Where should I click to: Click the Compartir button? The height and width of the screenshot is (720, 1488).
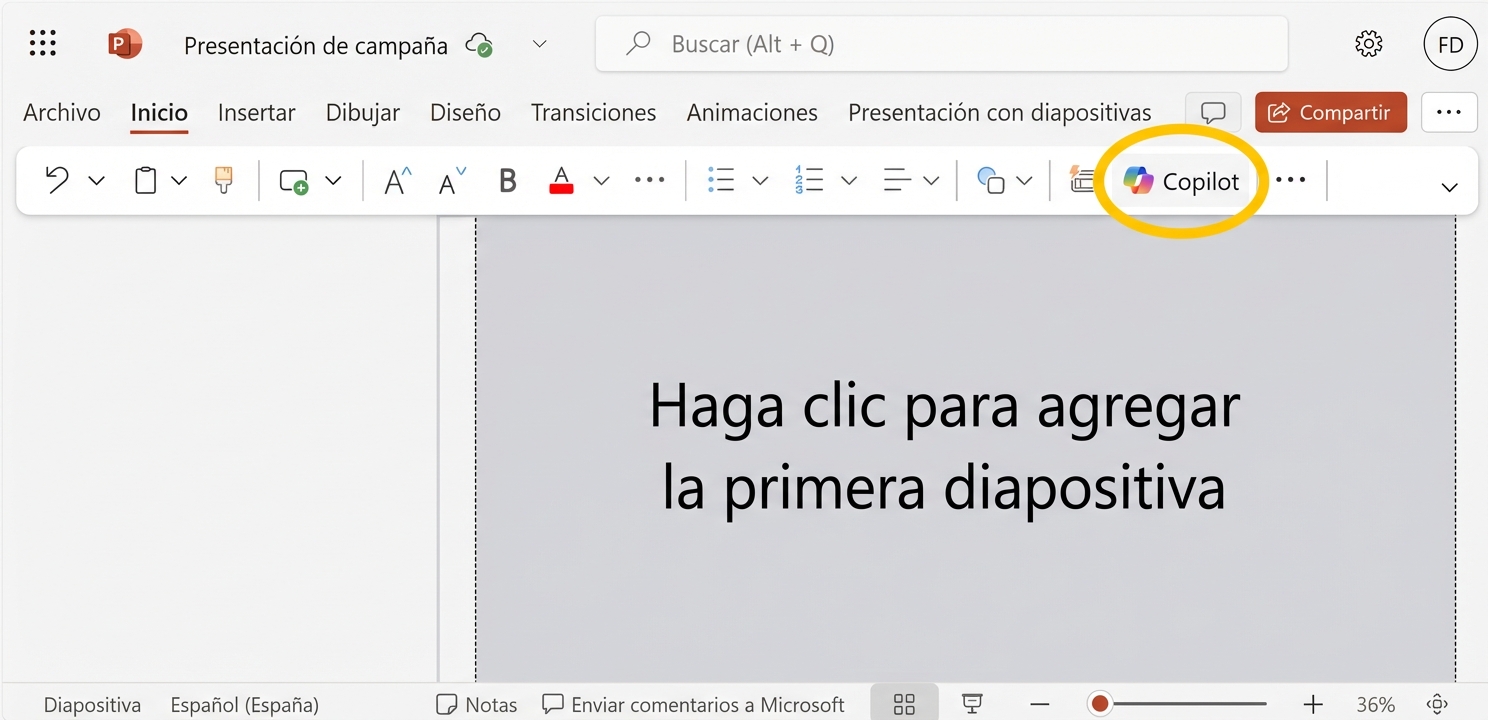[x=1330, y=112]
